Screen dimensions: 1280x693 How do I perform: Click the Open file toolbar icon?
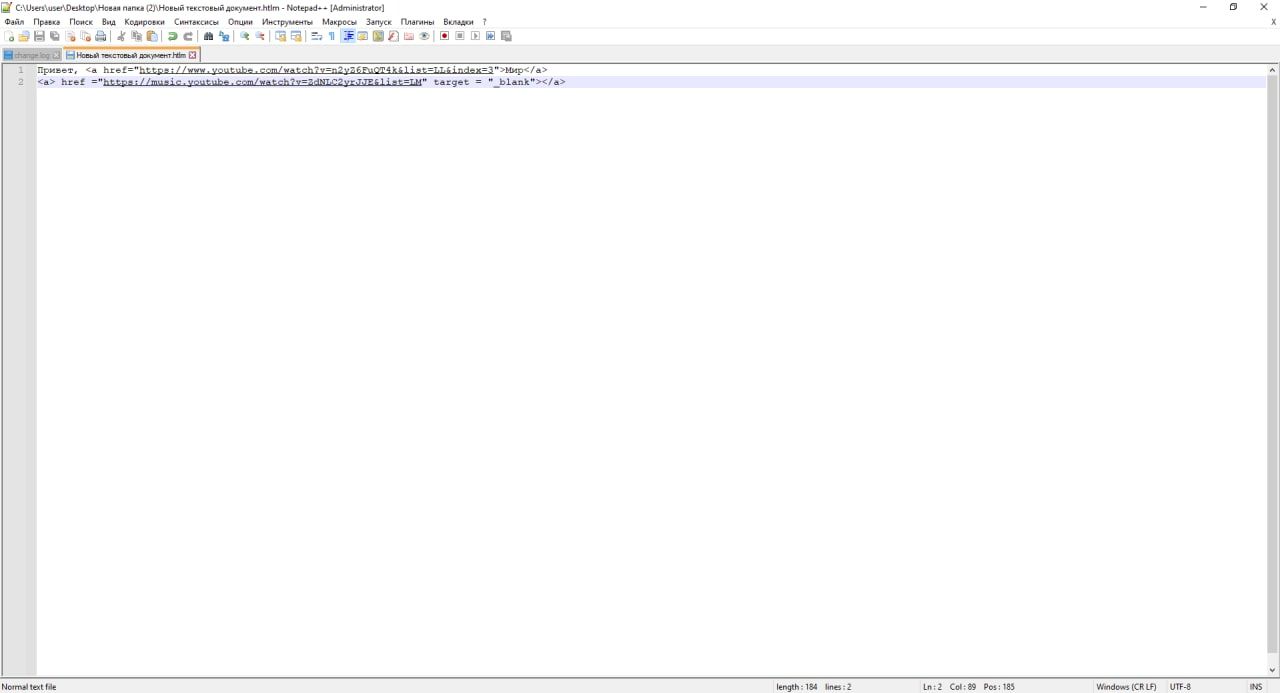24,36
